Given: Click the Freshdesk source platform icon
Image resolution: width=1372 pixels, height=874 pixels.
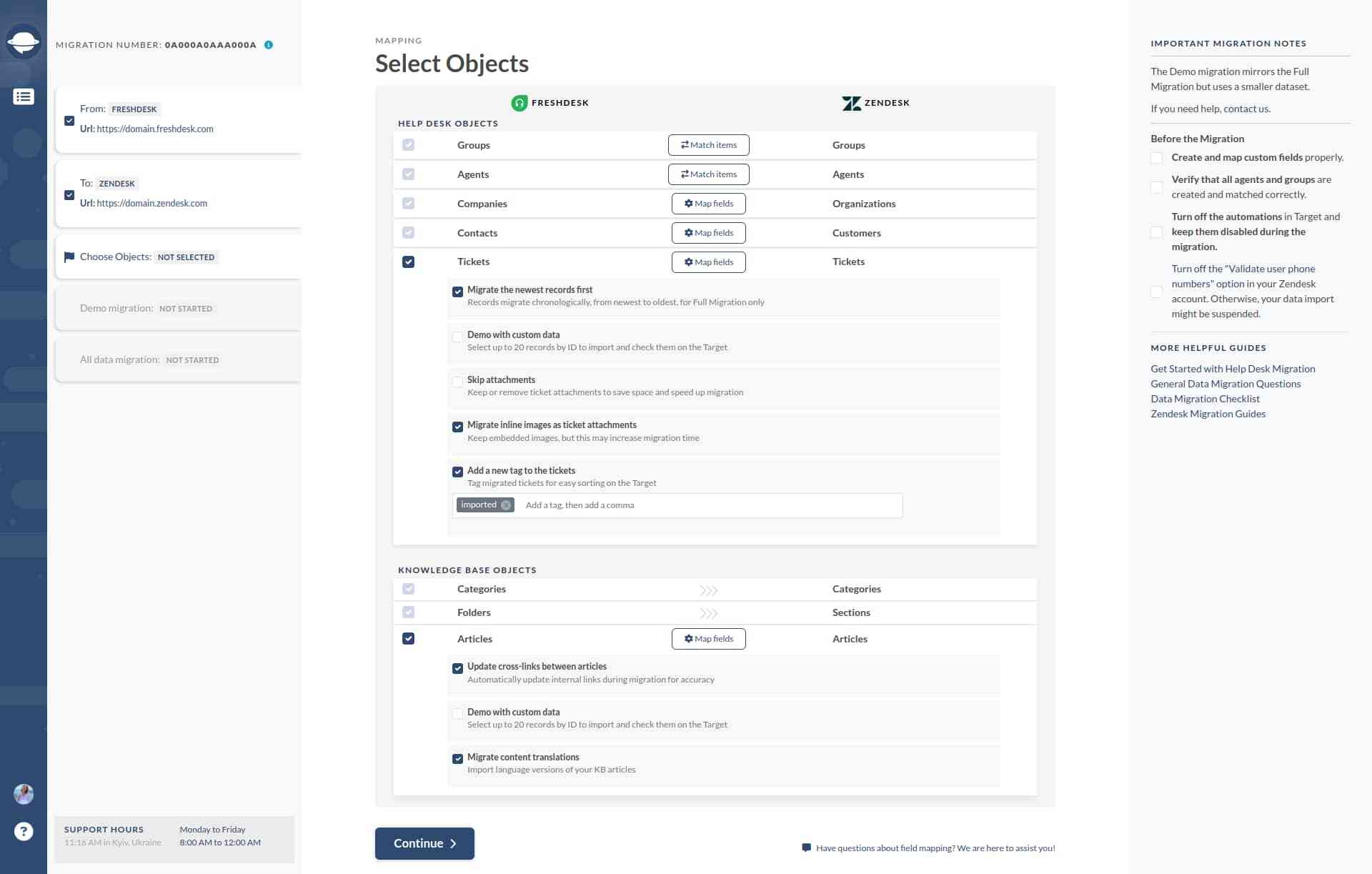Looking at the screenshot, I should pos(518,102).
